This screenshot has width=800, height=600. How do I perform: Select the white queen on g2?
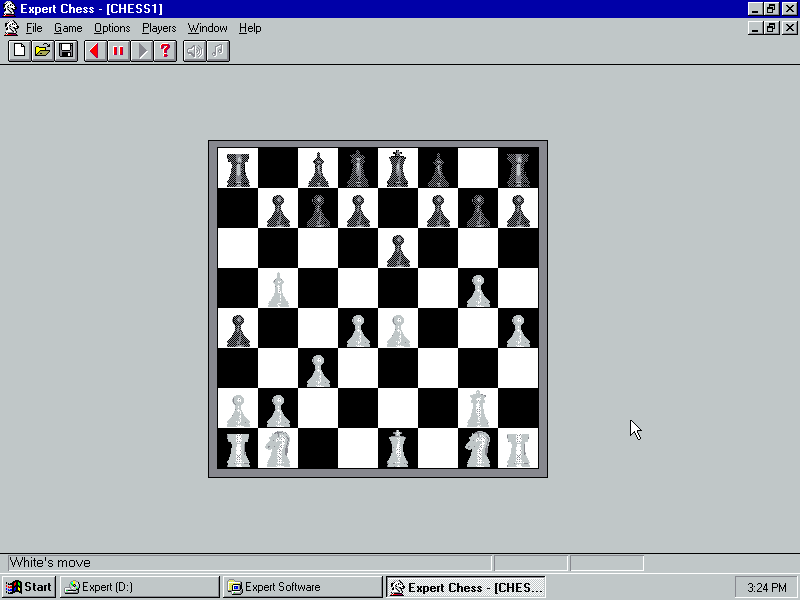478,409
